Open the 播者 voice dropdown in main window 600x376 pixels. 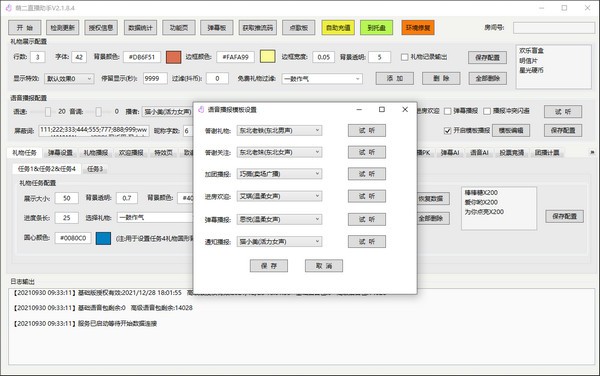tap(168, 112)
